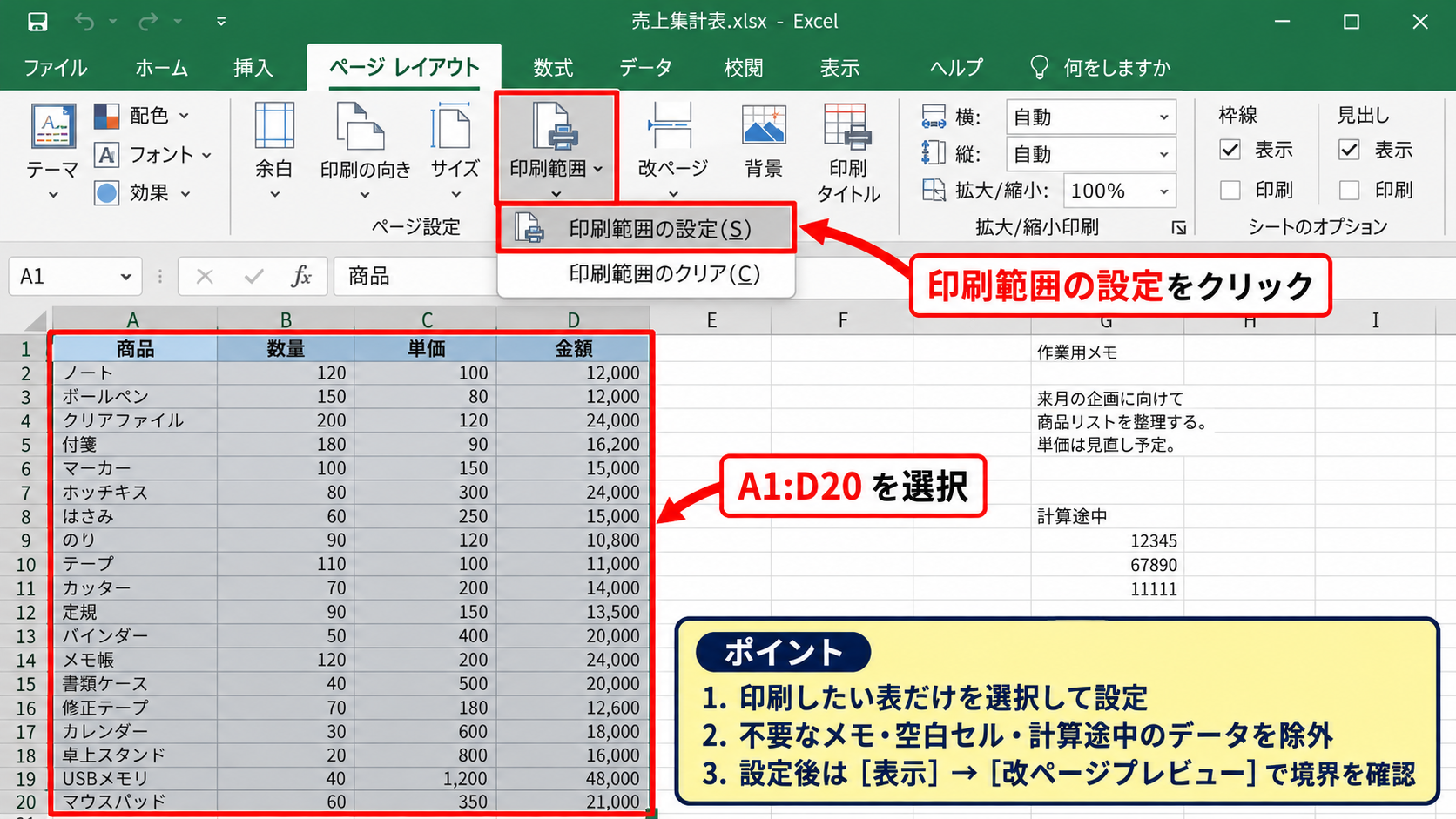
Task: Check 印刷 under 見出し headings
Action: [1349, 190]
